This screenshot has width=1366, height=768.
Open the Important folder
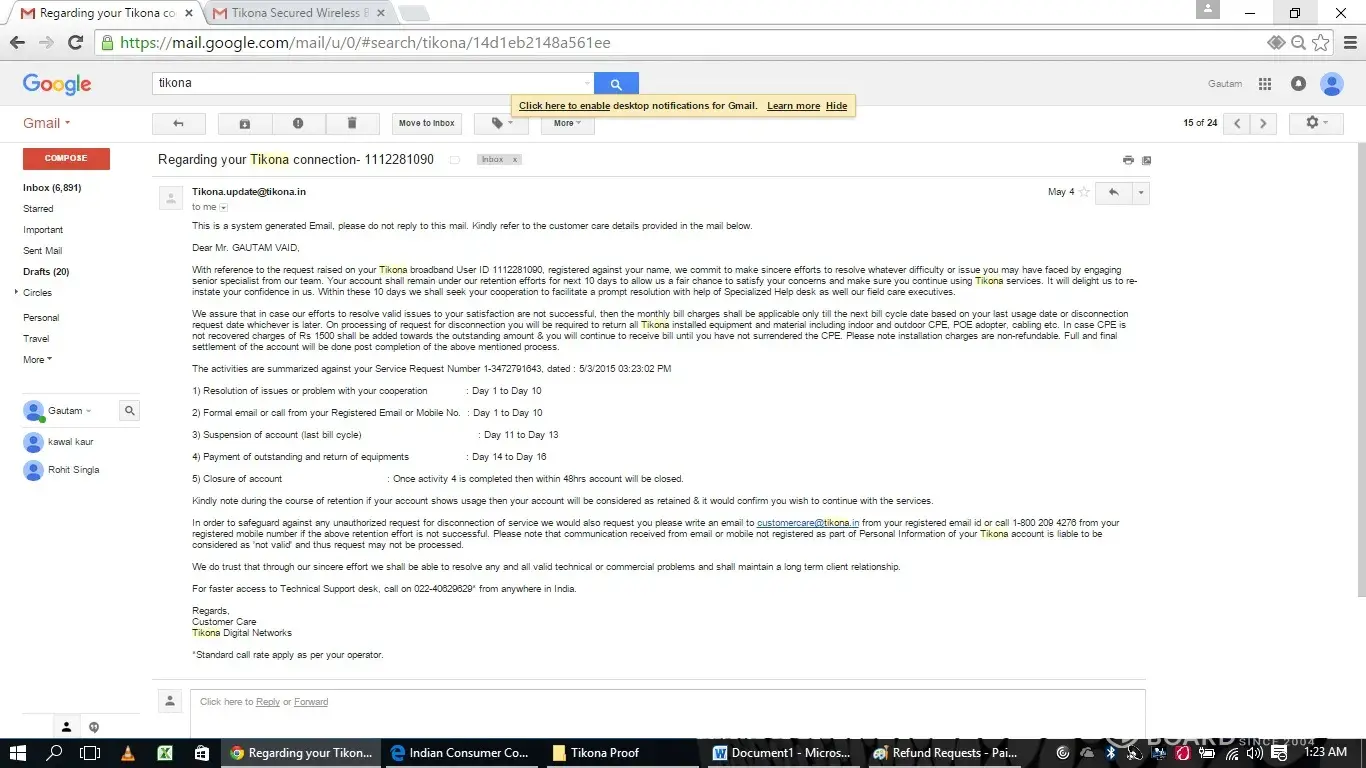point(43,230)
